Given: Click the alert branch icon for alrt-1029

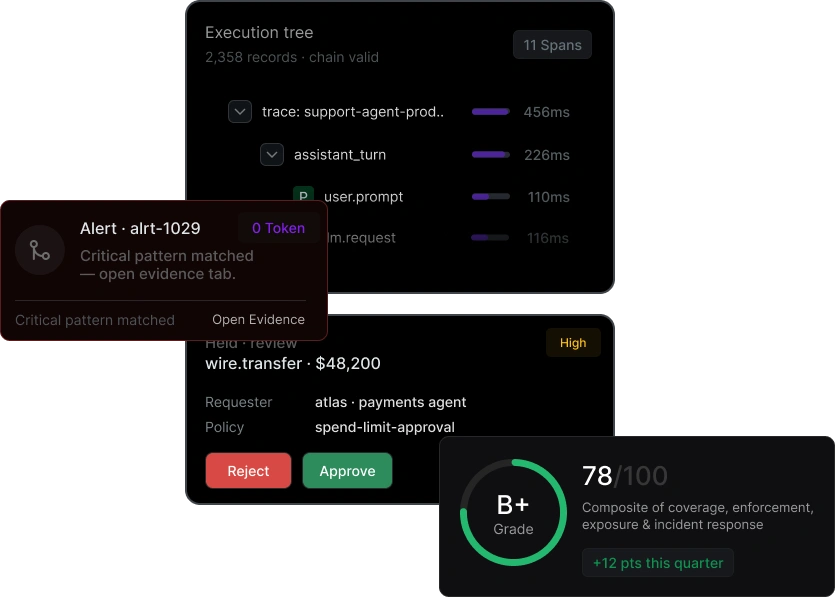Looking at the screenshot, I should [40, 250].
